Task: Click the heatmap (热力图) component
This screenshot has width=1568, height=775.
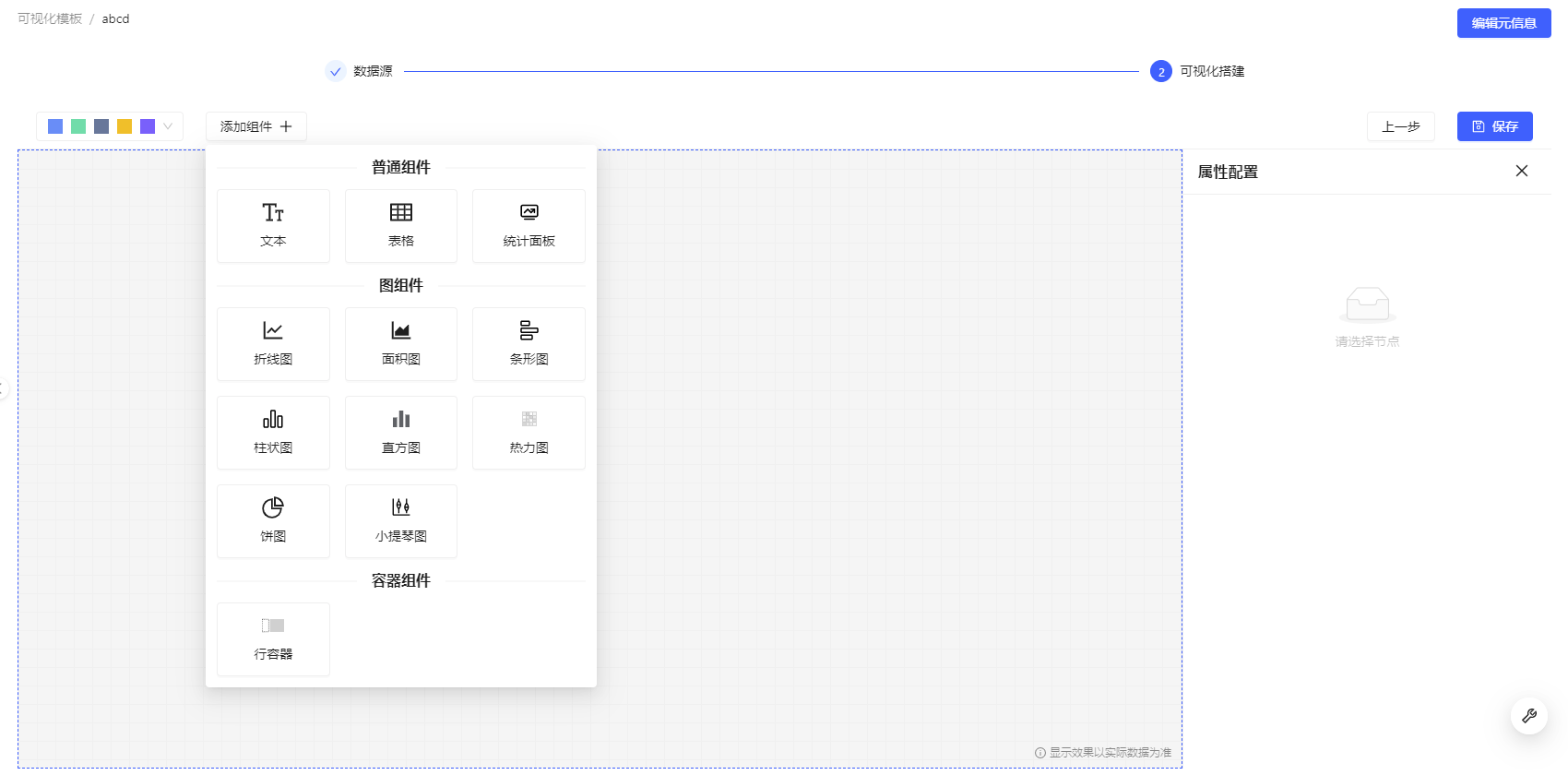Action: pos(529,433)
